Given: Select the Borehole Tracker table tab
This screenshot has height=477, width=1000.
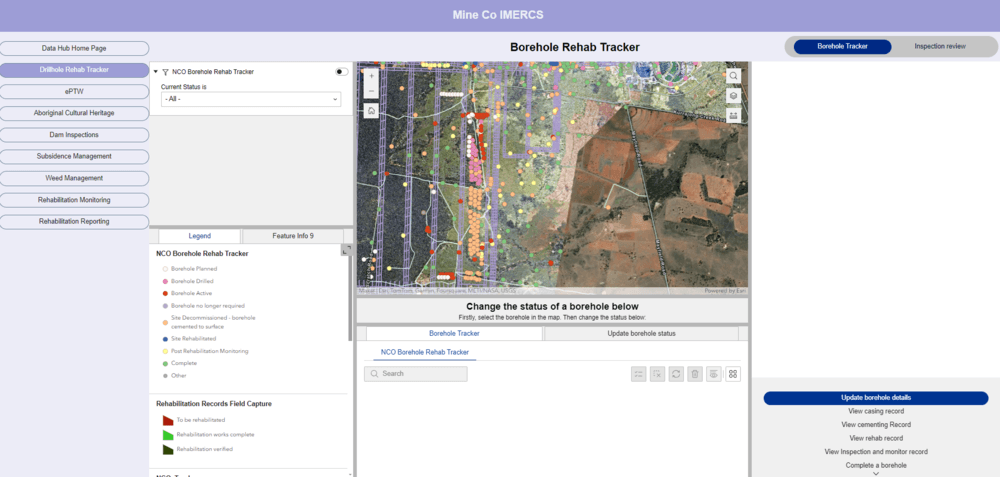Looking at the screenshot, I should [454, 334].
